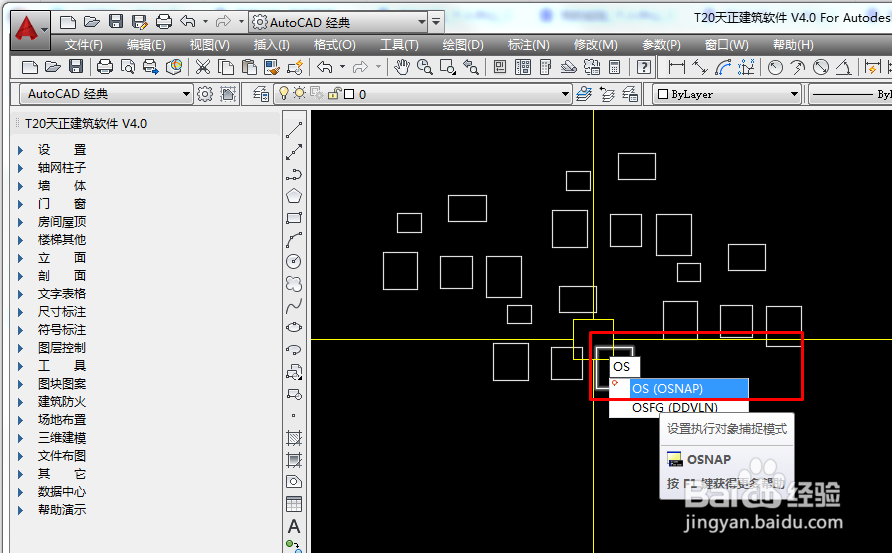Screen dimensions: 892x553
Task: Click the ByLayer white color swatch
Action: point(663,94)
